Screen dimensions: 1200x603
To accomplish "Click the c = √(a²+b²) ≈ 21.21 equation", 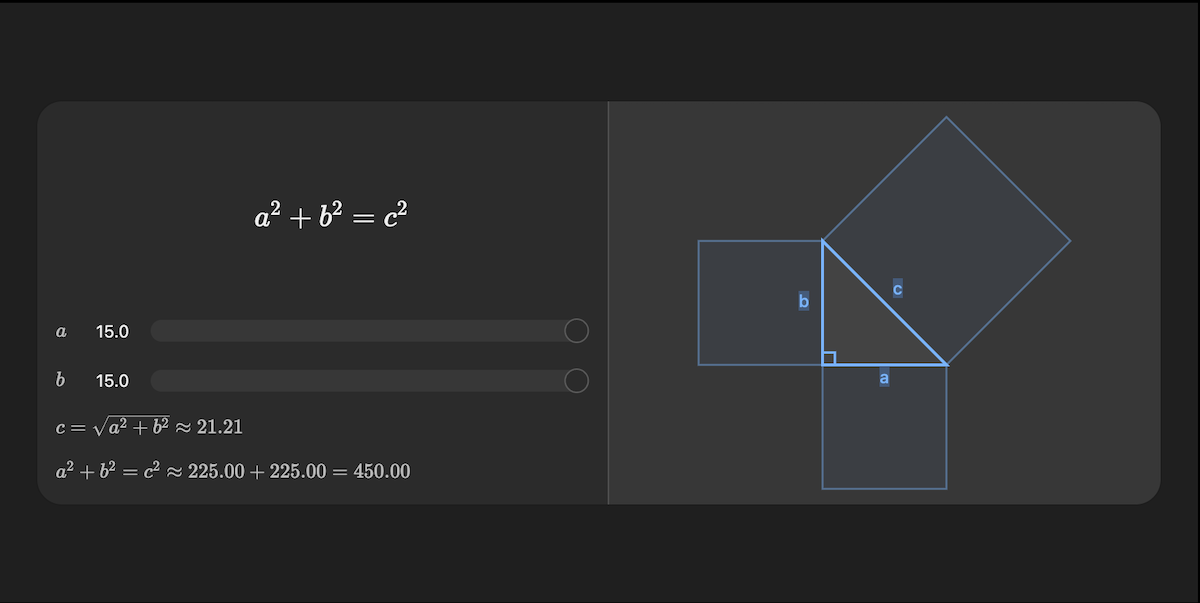I will (x=152, y=425).
